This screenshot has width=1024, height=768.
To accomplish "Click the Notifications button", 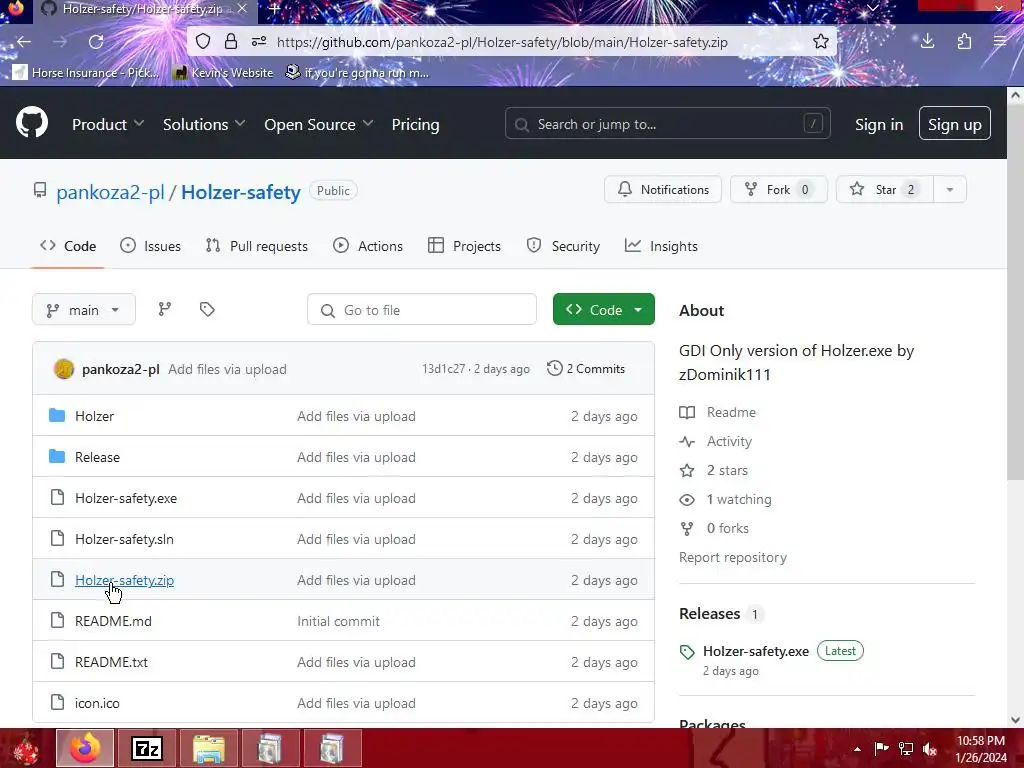I will click(x=663, y=189).
